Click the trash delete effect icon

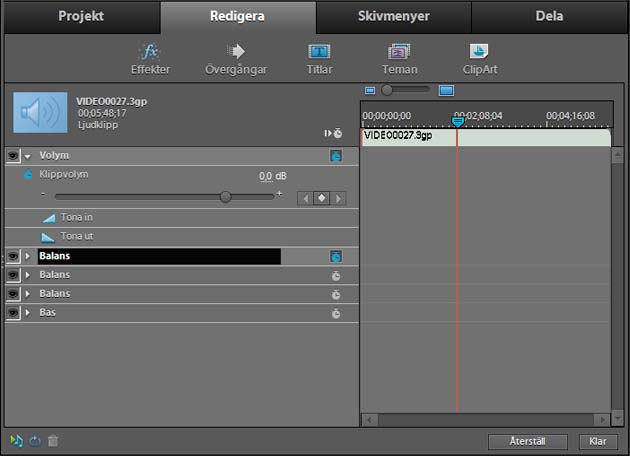click(x=53, y=441)
